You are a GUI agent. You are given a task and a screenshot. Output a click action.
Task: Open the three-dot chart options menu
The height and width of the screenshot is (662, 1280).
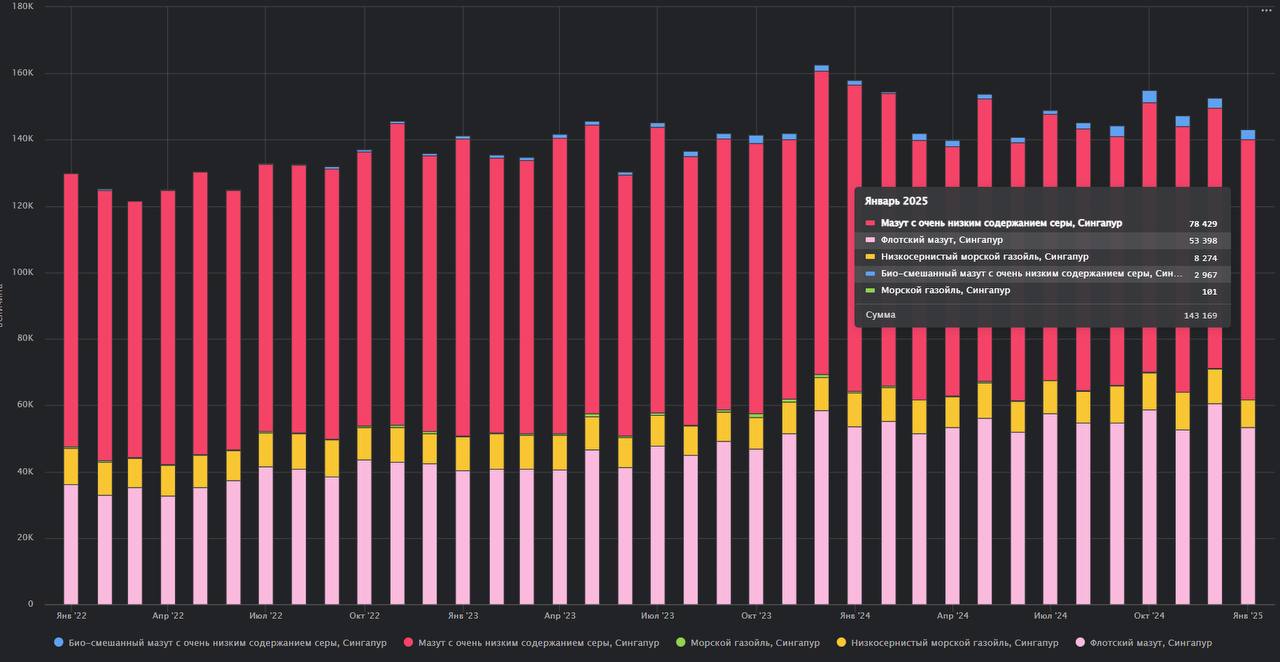(1266, 10)
